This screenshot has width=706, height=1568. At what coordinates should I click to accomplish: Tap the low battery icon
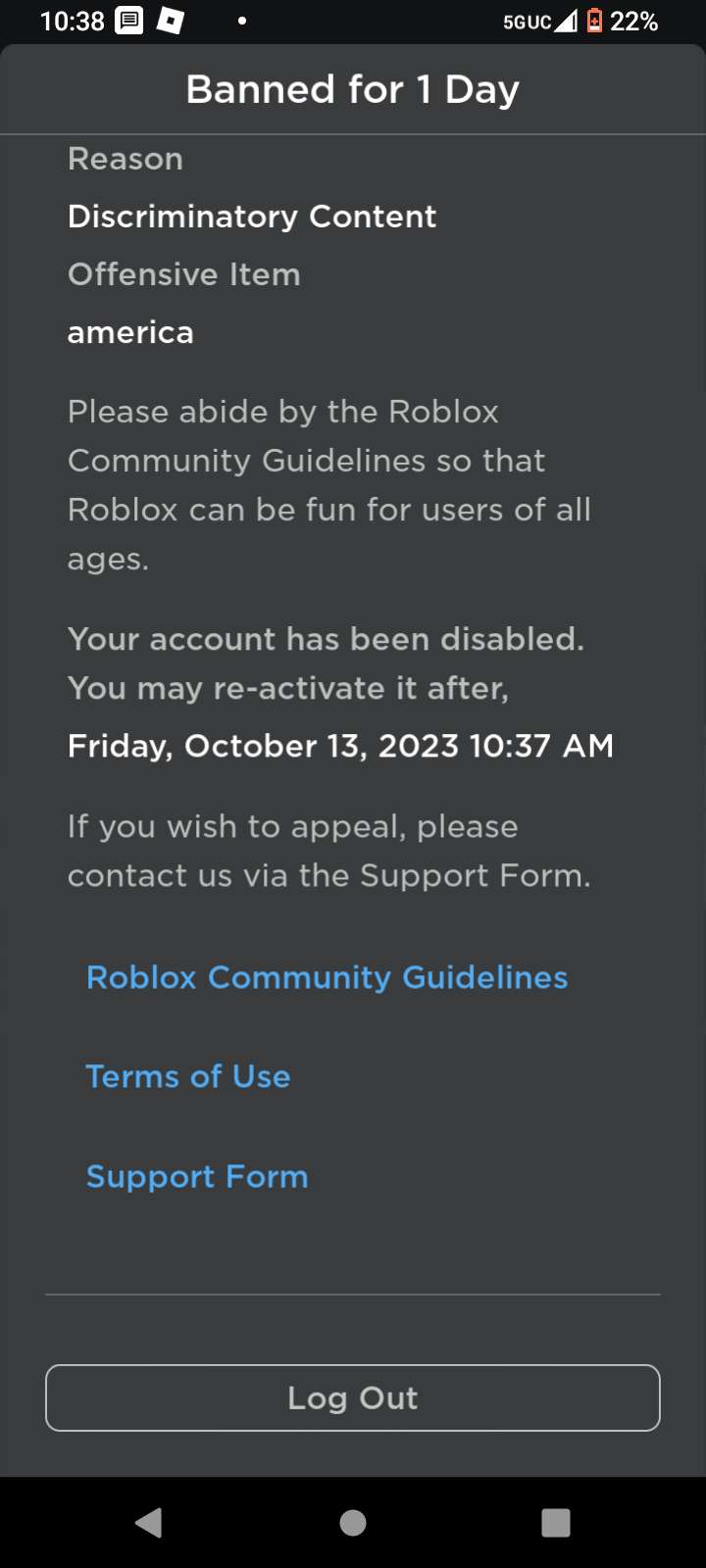[594, 21]
